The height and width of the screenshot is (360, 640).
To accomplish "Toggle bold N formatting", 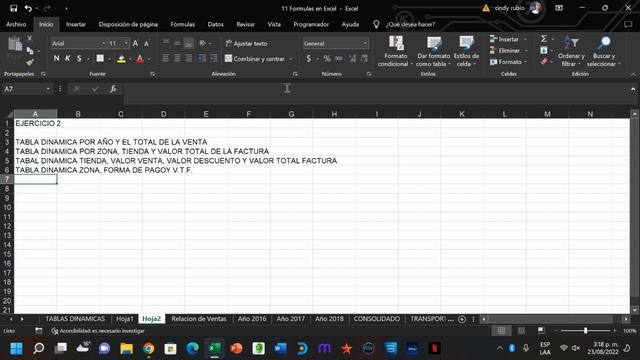I will [57, 59].
